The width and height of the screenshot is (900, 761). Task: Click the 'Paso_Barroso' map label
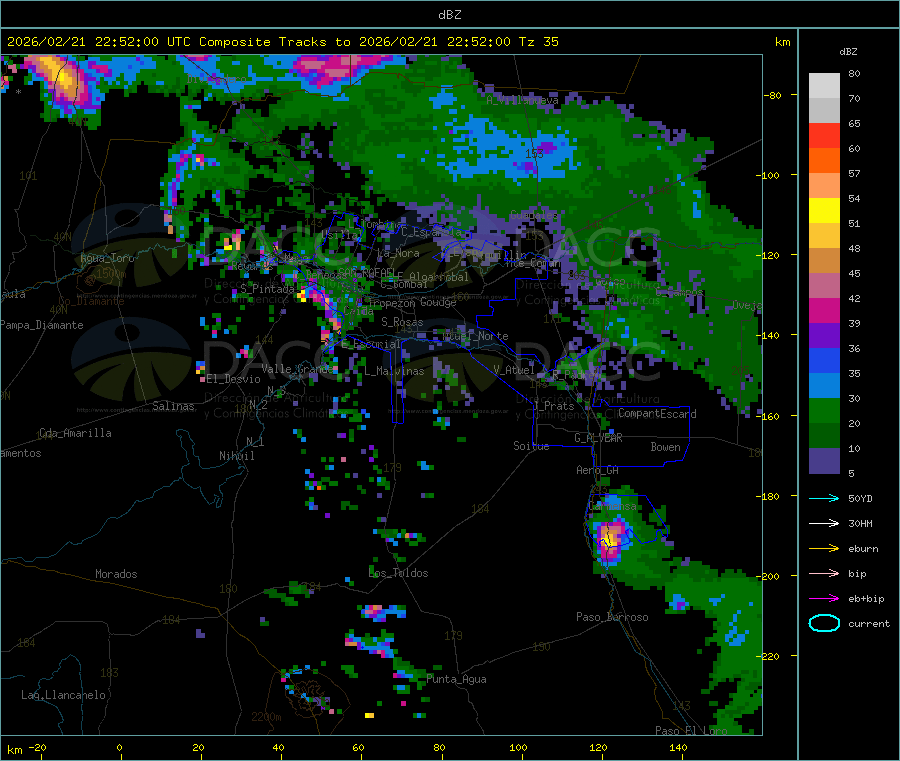(612, 617)
